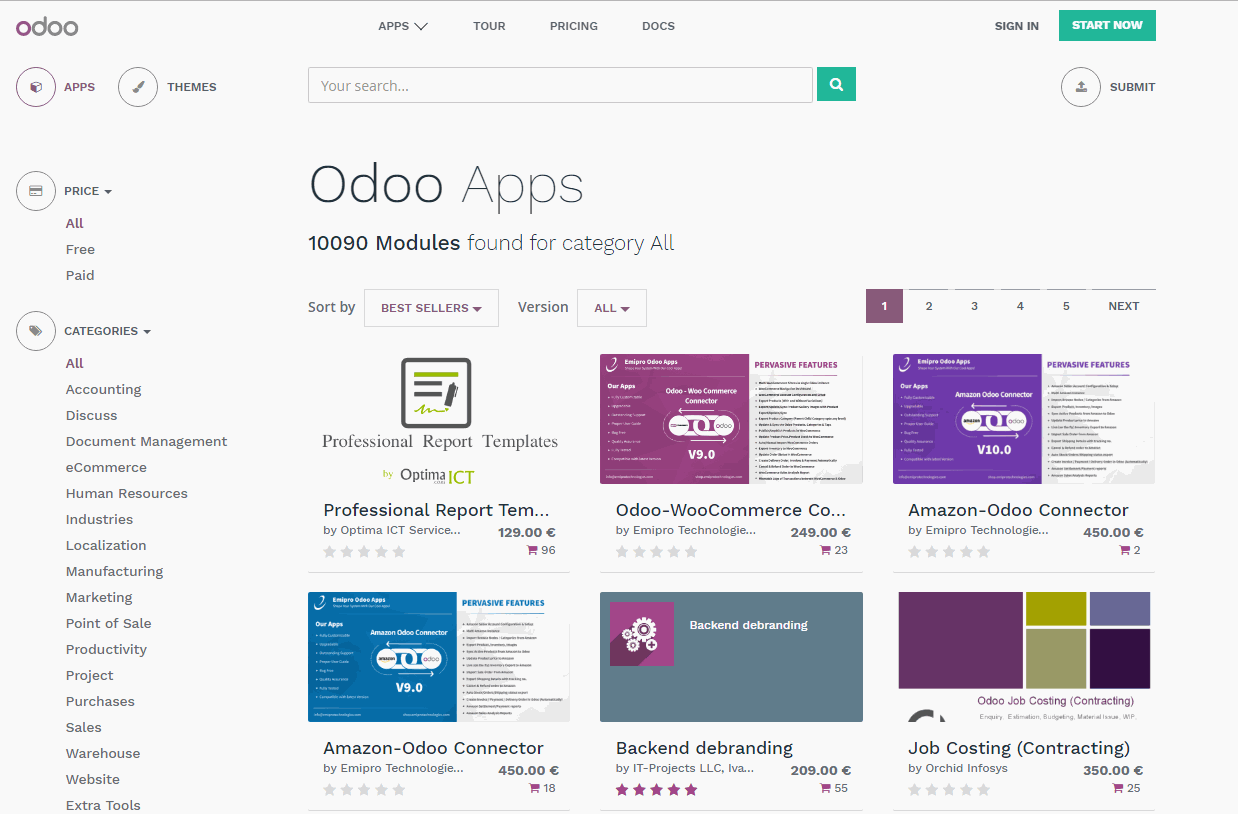The image size is (1238, 814).
Task: Click the Themes label in header
Action: (x=192, y=87)
